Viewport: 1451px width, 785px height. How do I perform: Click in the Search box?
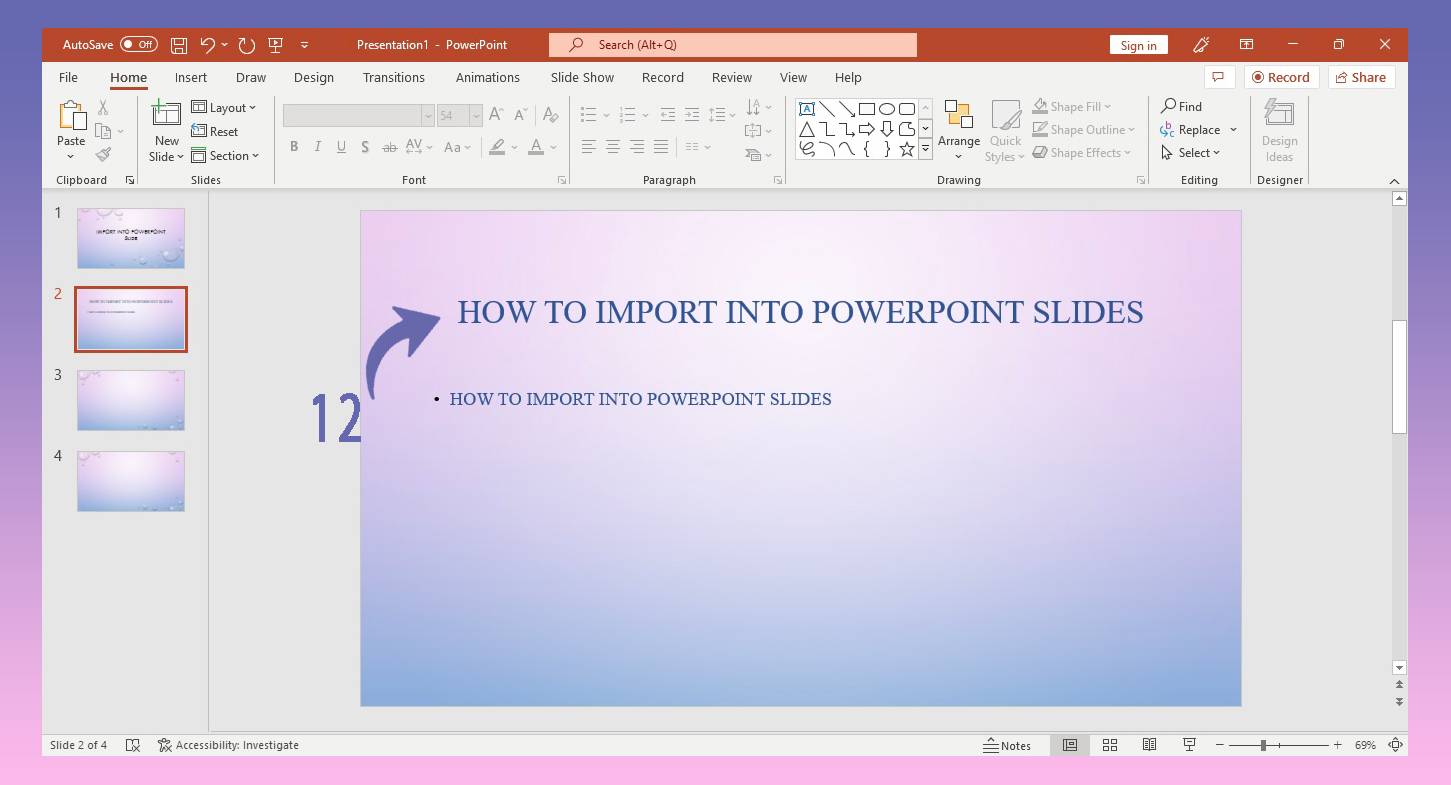pyautogui.click(x=733, y=45)
